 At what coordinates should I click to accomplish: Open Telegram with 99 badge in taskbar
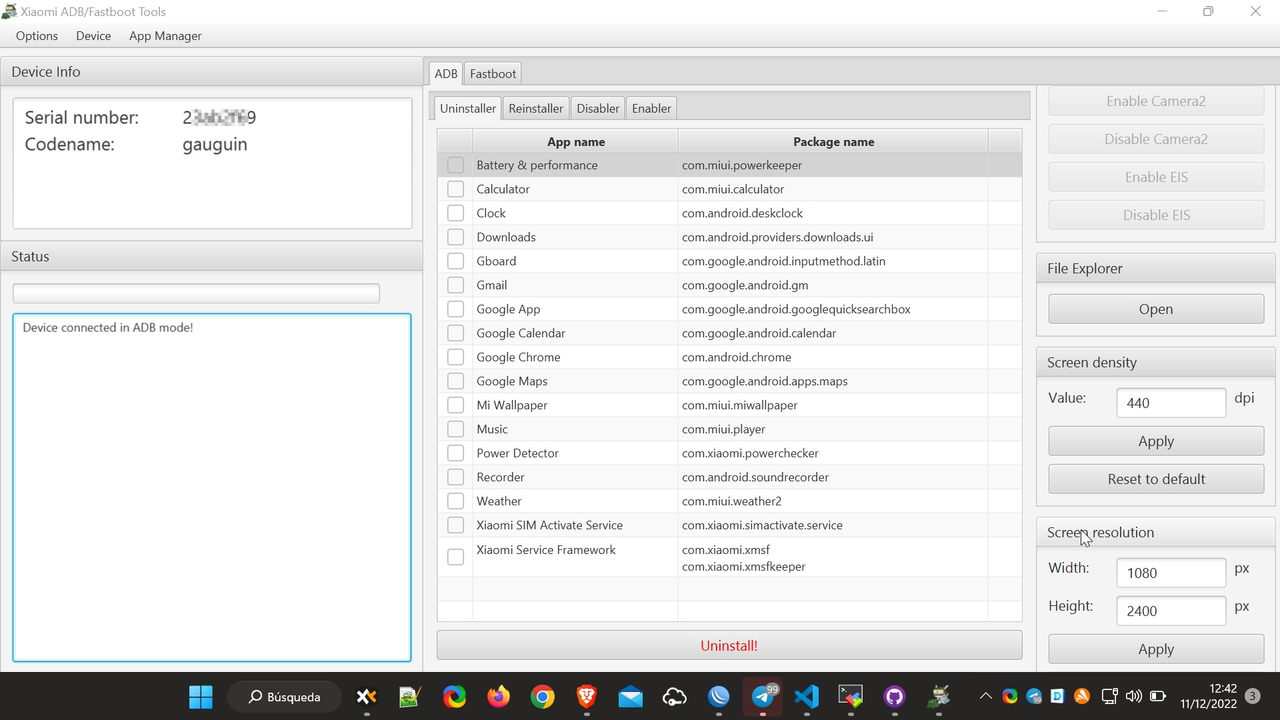(763, 696)
